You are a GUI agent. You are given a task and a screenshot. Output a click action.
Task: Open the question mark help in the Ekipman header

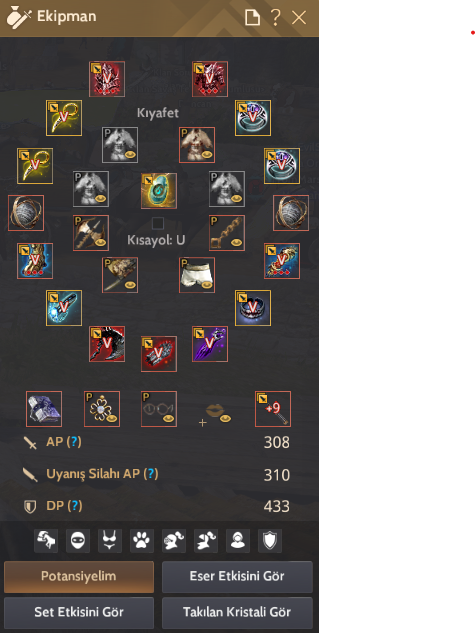[x=276, y=17]
